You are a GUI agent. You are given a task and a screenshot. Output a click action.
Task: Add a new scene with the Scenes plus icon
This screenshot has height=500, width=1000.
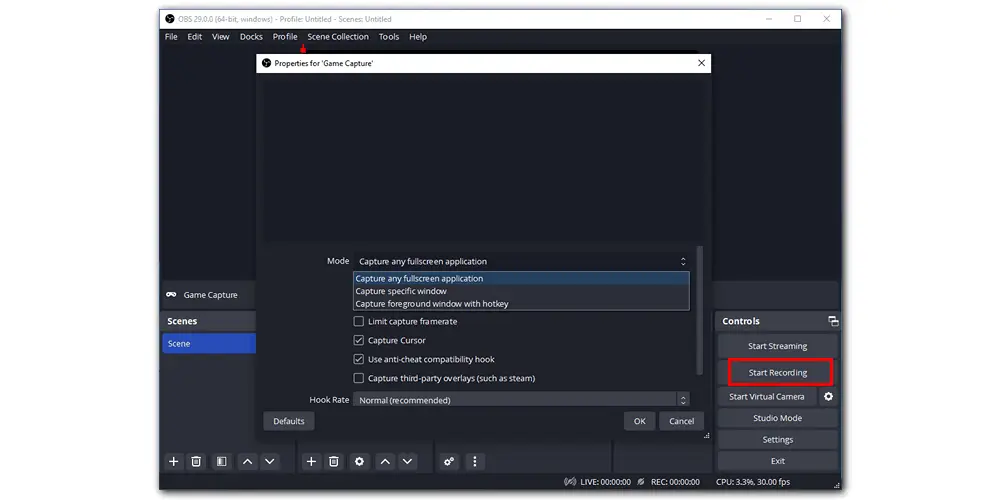tap(173, 461)
